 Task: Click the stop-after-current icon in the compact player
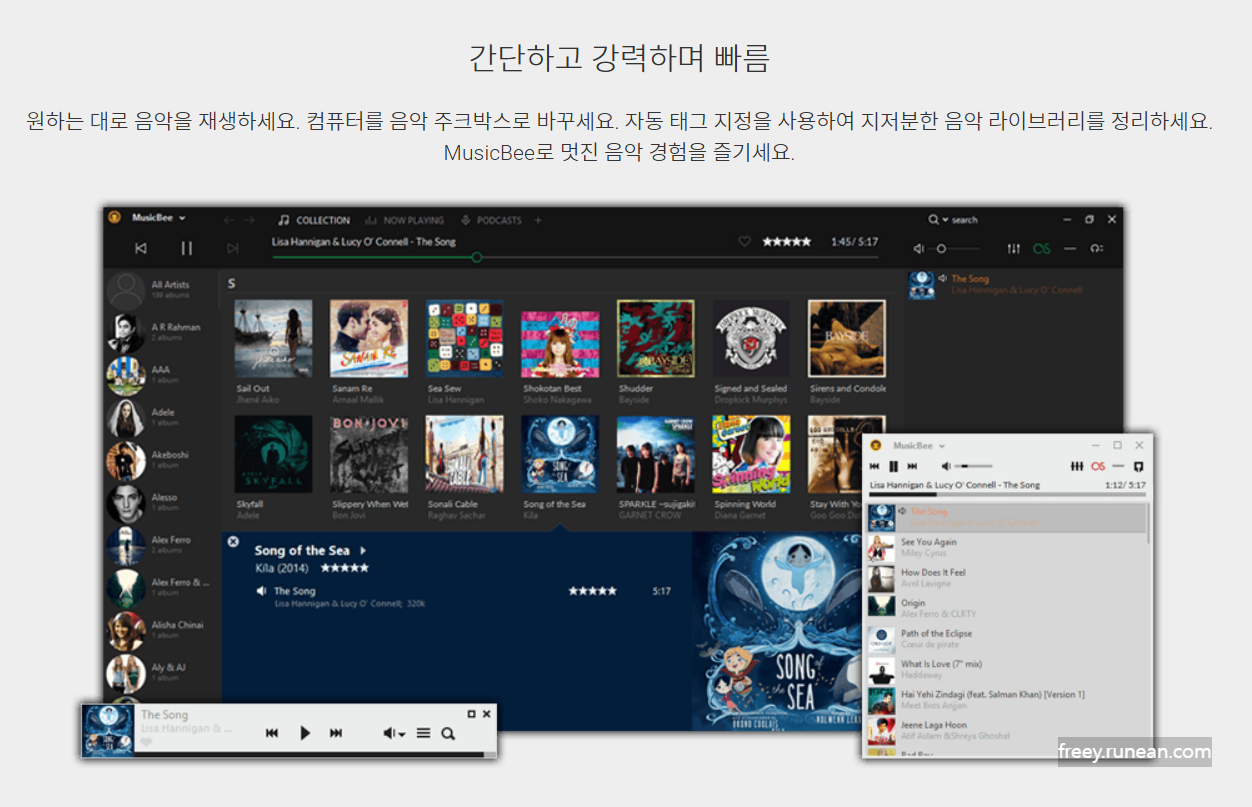1138,465
